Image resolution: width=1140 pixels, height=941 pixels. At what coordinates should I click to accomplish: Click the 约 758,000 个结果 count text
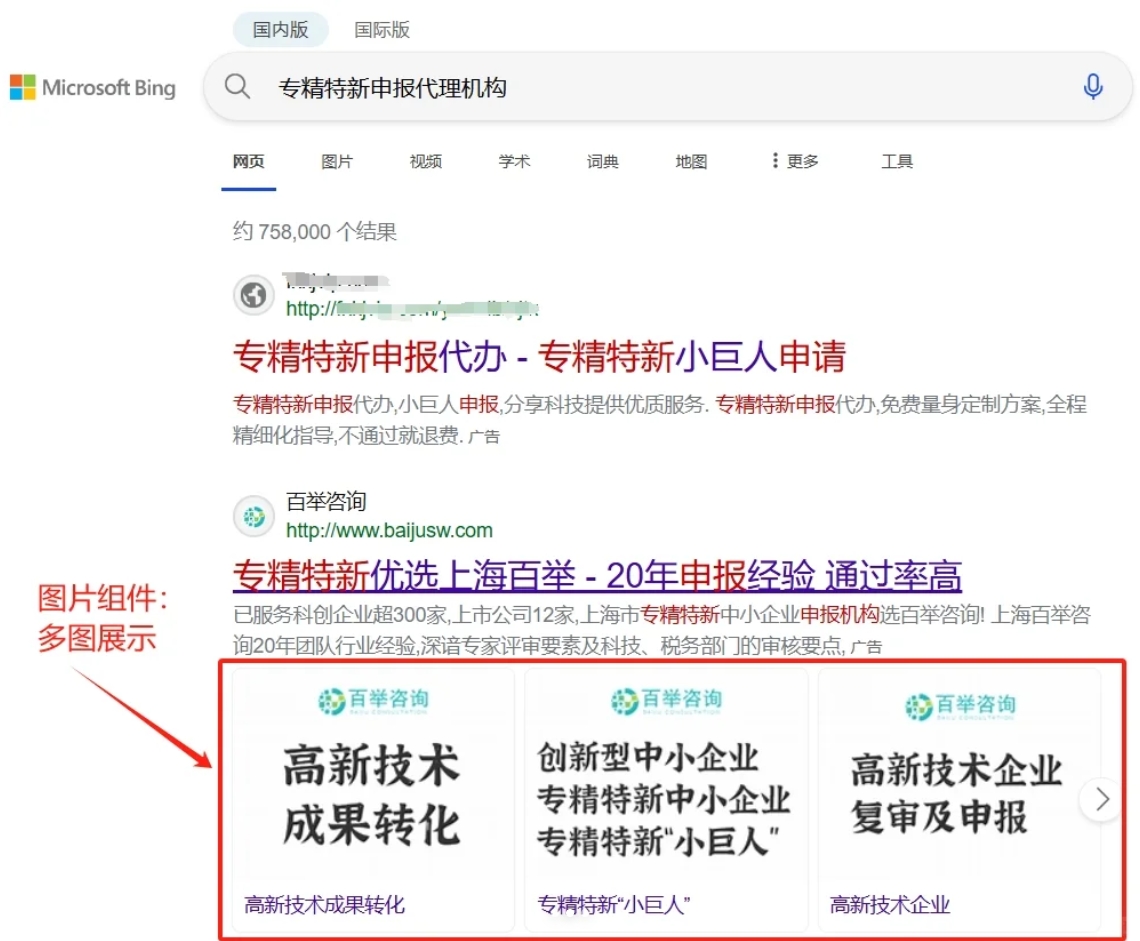tap(314, 232)
